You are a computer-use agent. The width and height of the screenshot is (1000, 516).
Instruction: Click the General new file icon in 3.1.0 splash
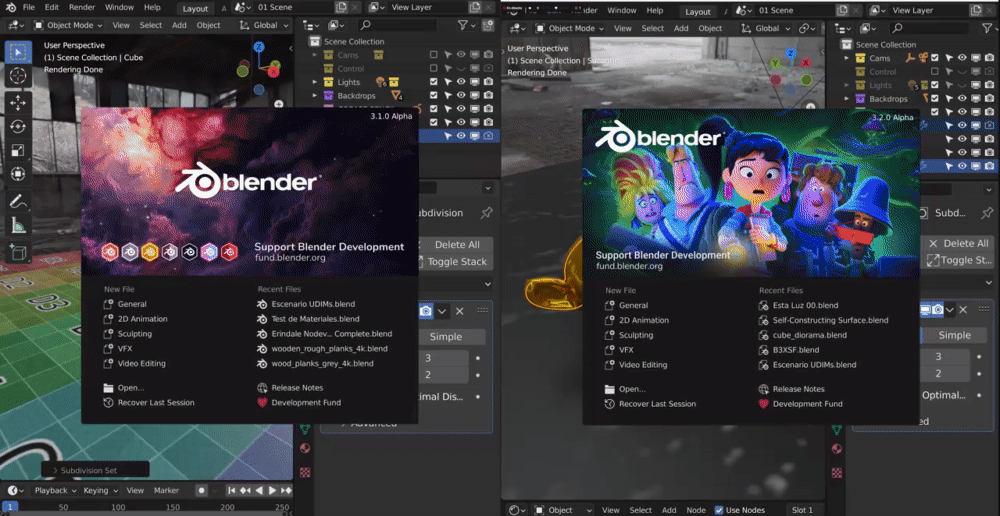(108, 304)
